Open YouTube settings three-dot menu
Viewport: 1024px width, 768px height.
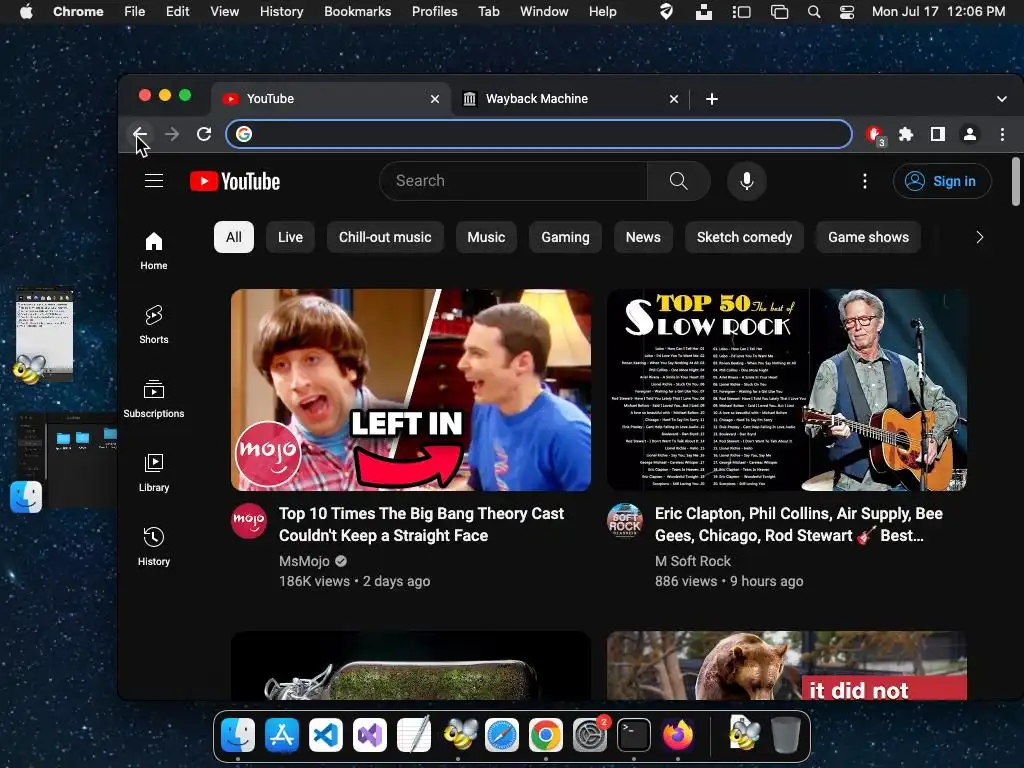pyautogui.click(x=865, y=181)
